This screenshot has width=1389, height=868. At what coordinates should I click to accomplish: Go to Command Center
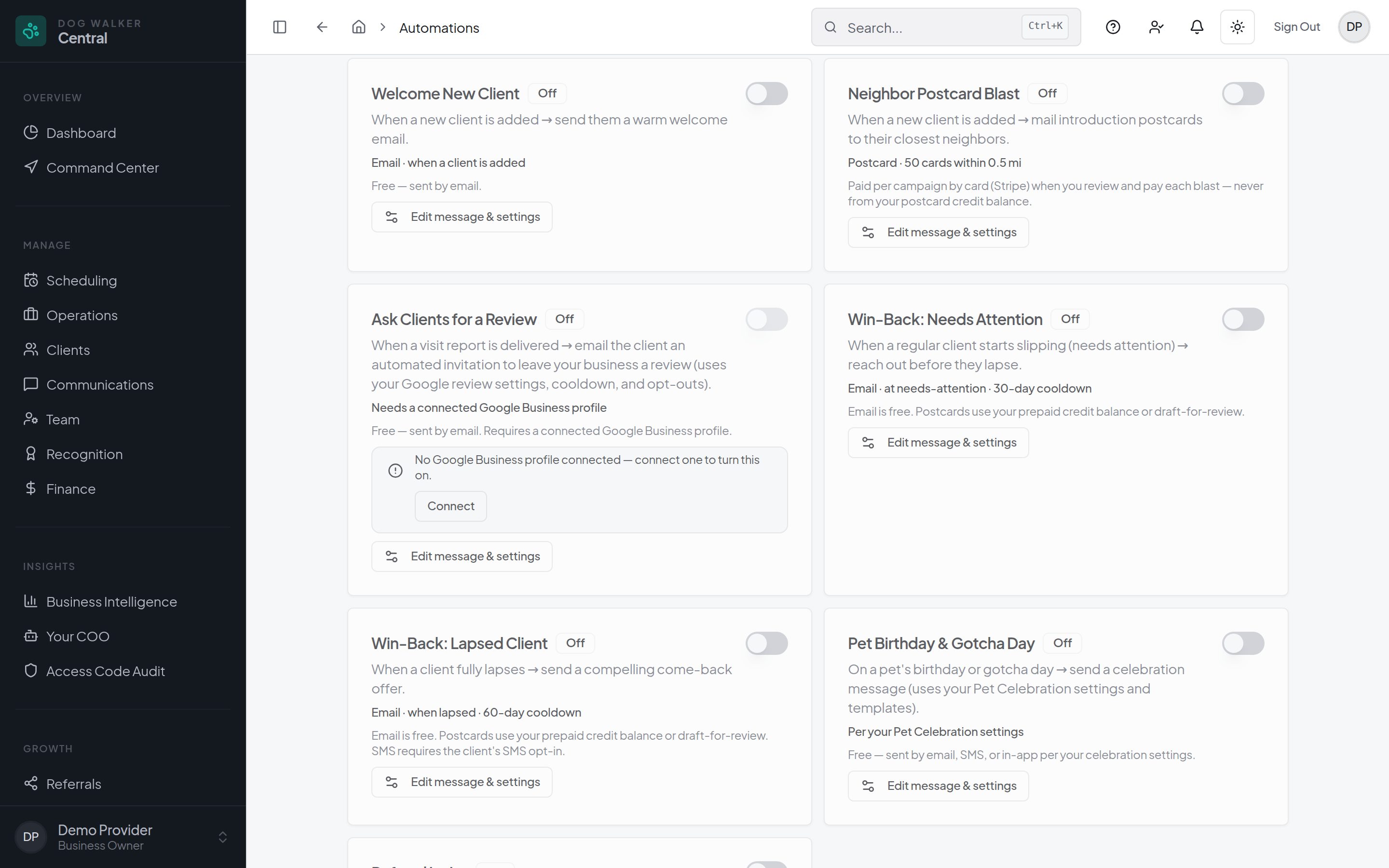tap(123, 168)
